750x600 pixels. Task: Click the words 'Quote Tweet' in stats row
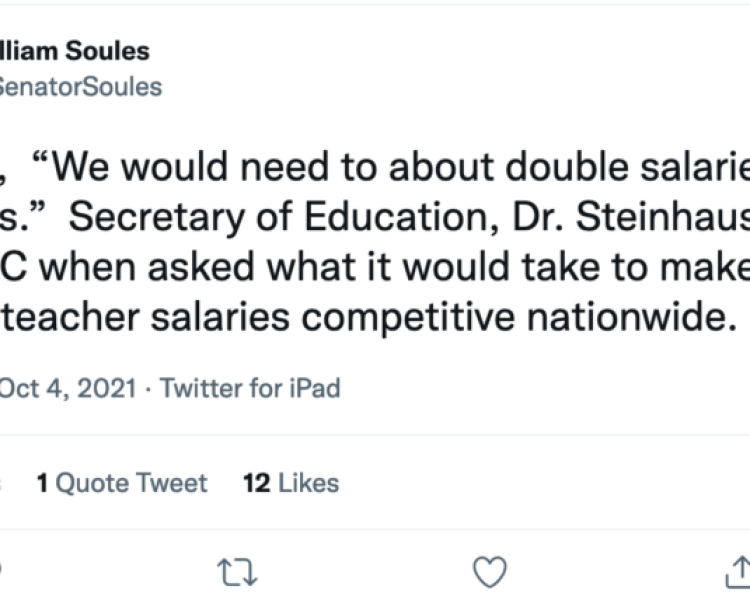pyautogui.click(x=131, y=484)
